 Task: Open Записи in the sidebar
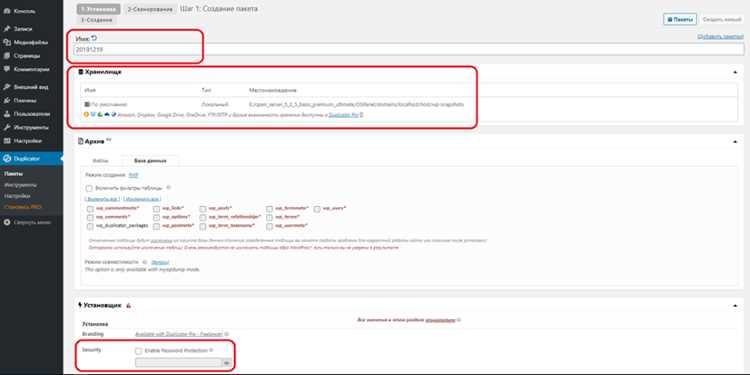[x=23, y=29]
